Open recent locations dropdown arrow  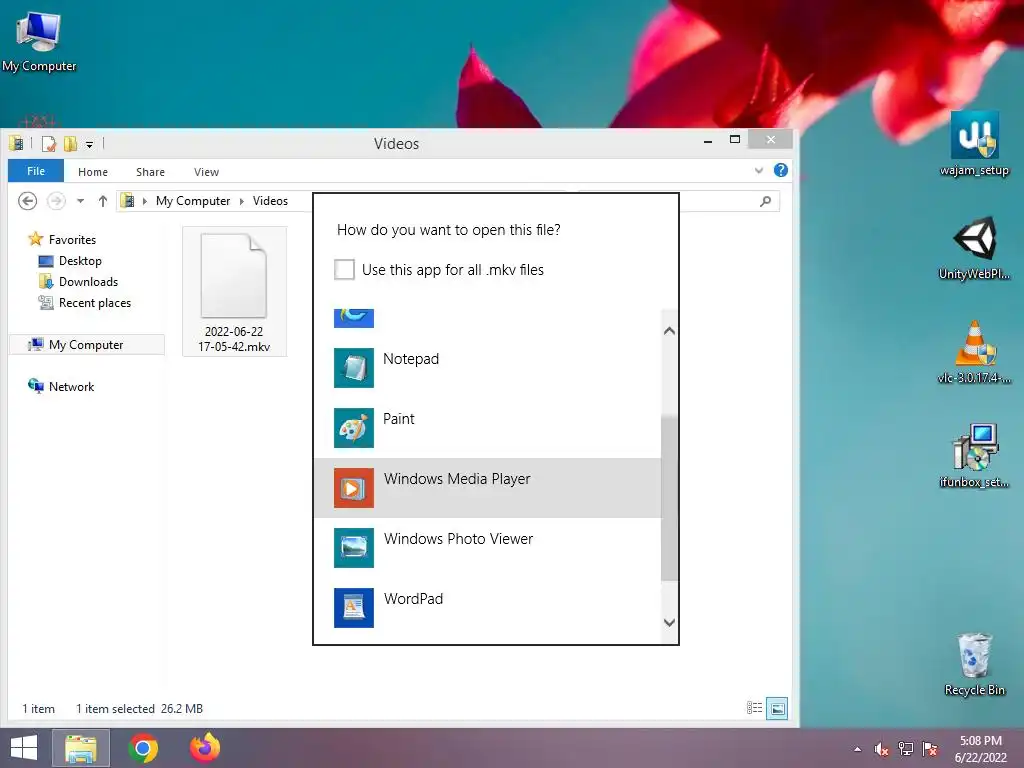80,201
